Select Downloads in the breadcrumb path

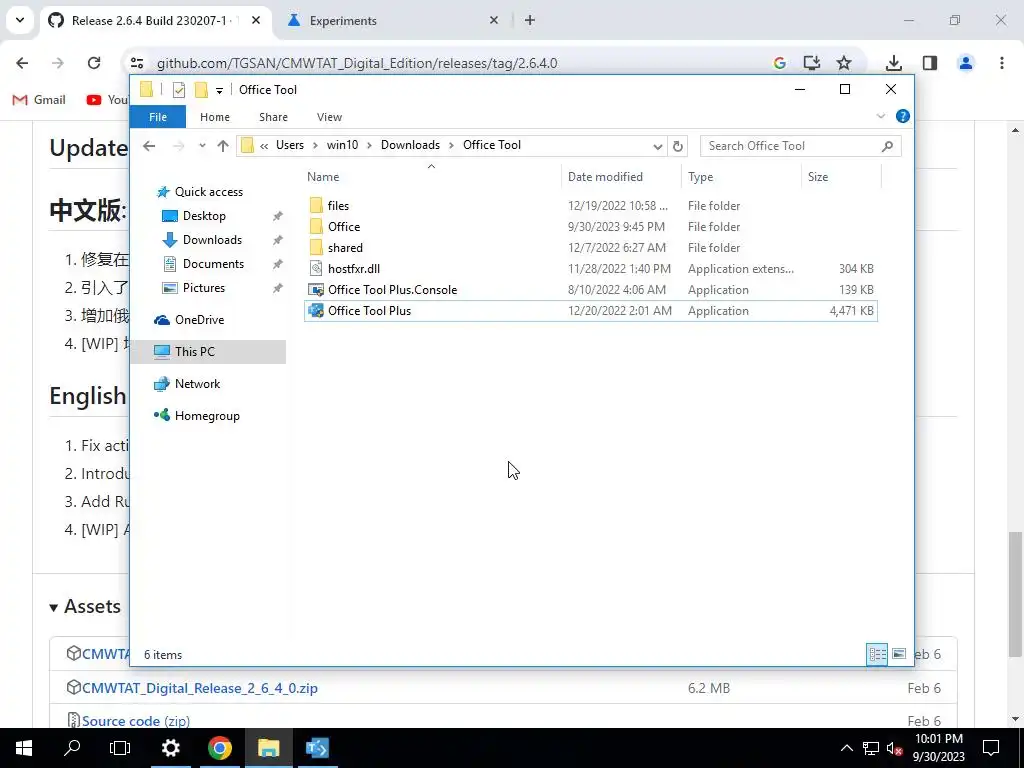410,145
